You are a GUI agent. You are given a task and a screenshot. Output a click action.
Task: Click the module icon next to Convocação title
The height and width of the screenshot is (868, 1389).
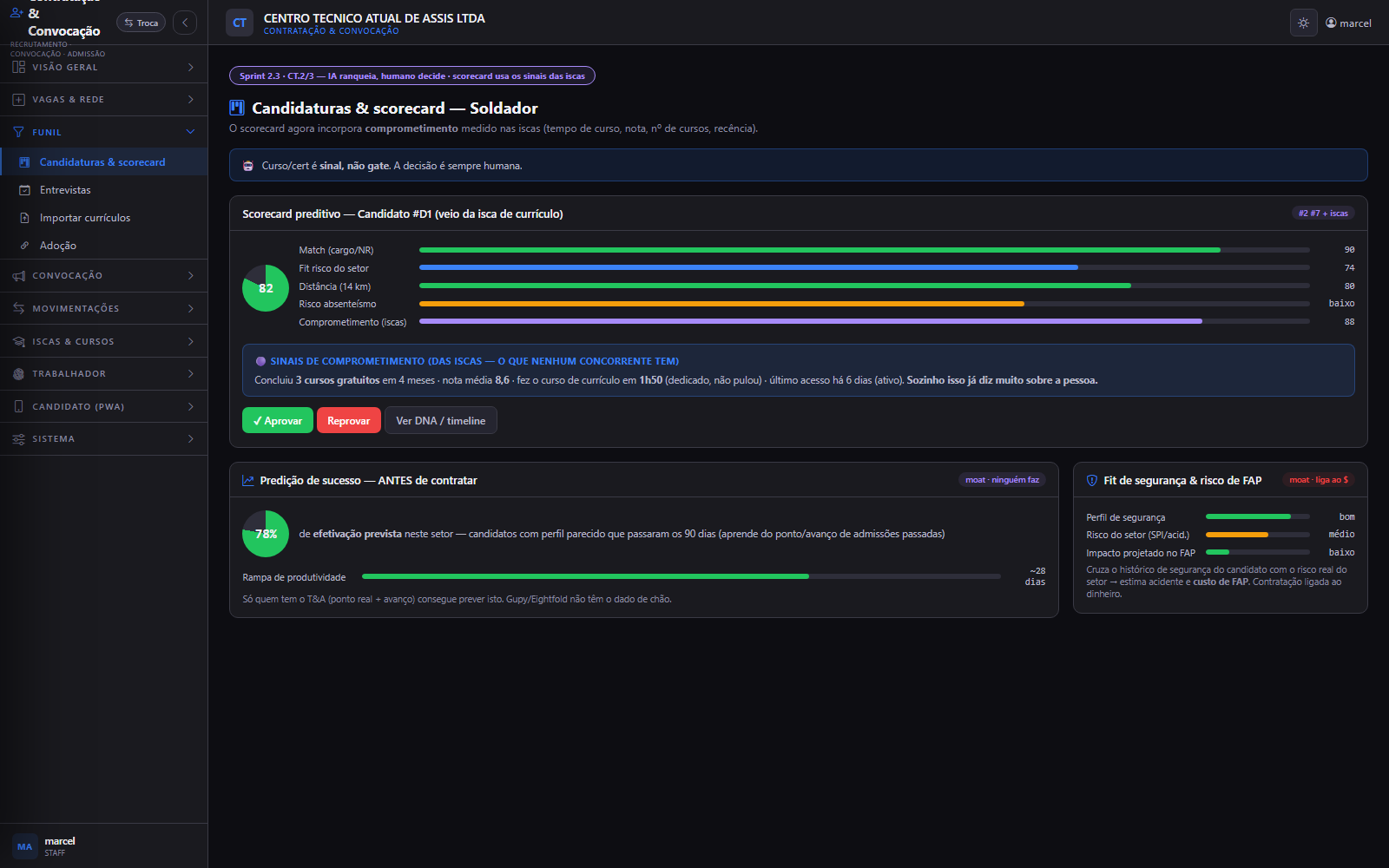tap(16, 12)
